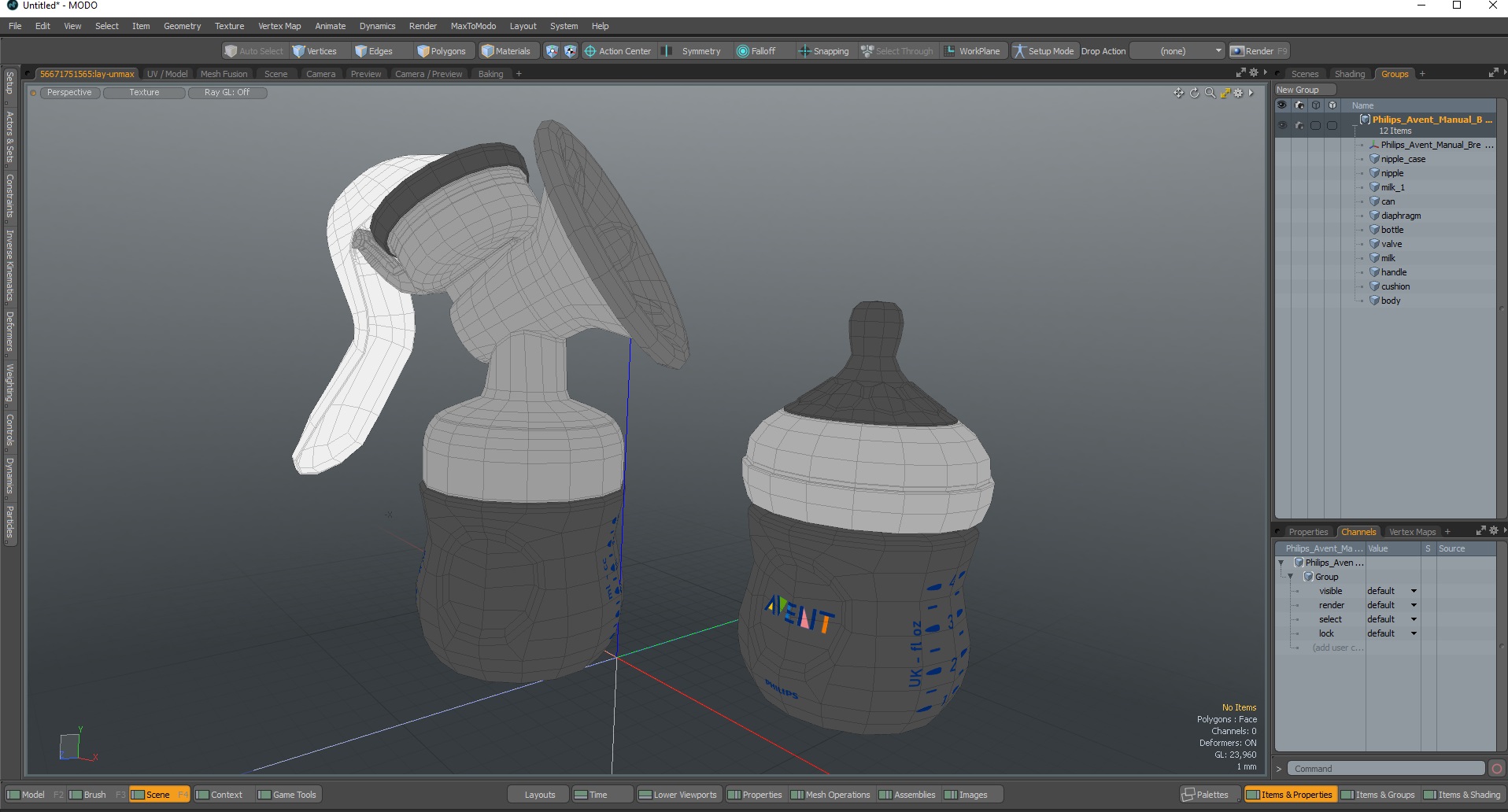Open the Vertex Map menu
The height and width of the screenshot is (812, 1508).
tap(279, 26)
